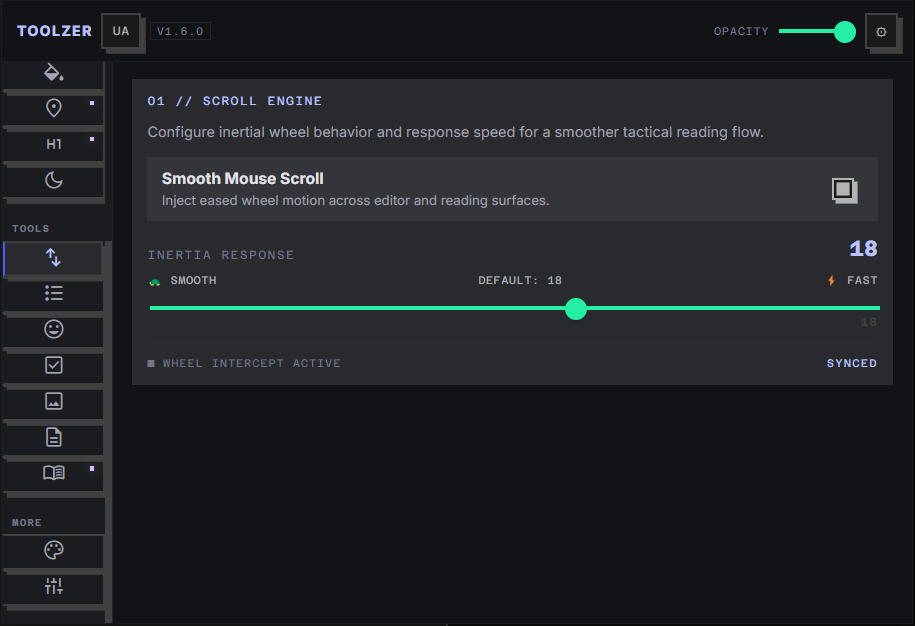Click the SYNCED status label
915x626 pixels.
click(851, 363)
